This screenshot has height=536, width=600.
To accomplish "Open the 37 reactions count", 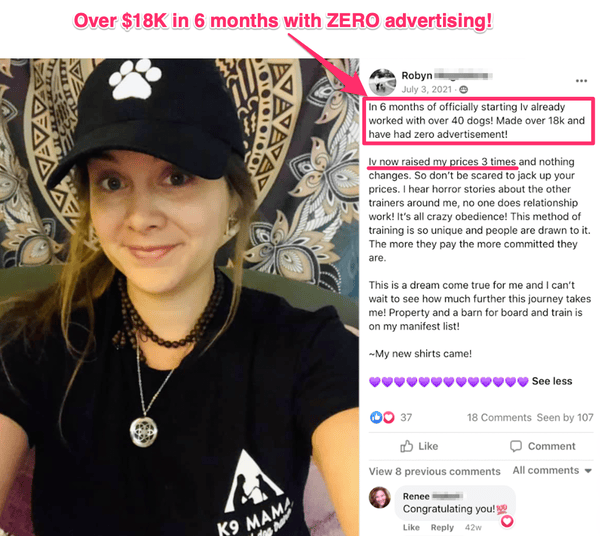I will pos(406,417).
